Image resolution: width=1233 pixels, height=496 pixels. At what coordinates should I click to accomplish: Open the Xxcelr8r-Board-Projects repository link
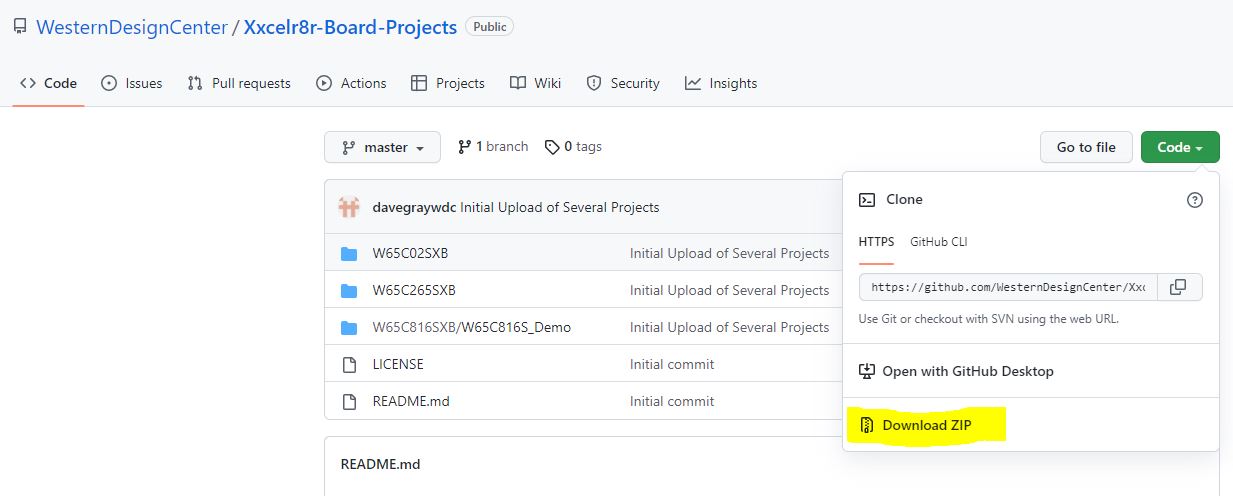[x=350, y=27]
